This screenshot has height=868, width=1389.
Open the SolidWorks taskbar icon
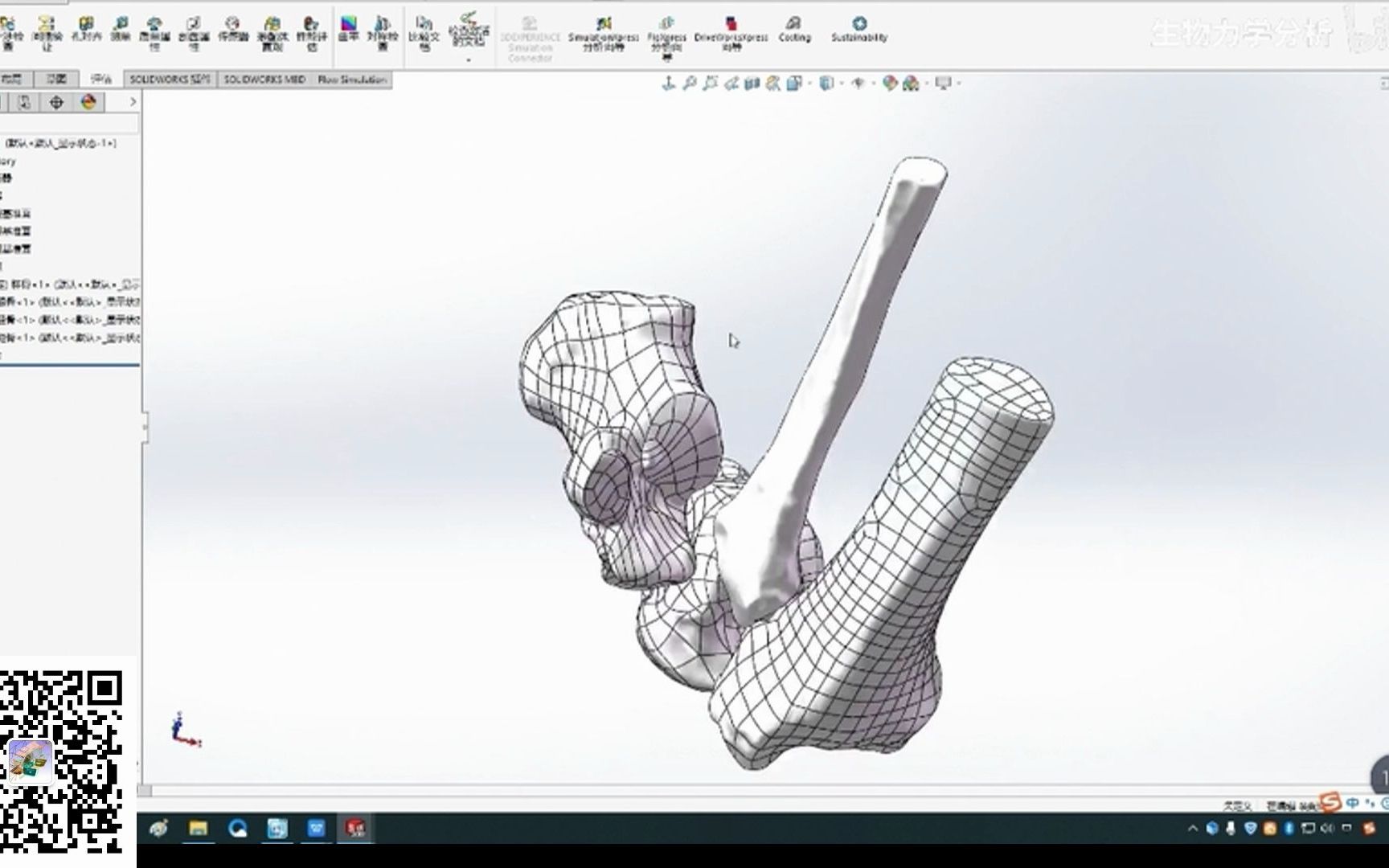[355, 828]
